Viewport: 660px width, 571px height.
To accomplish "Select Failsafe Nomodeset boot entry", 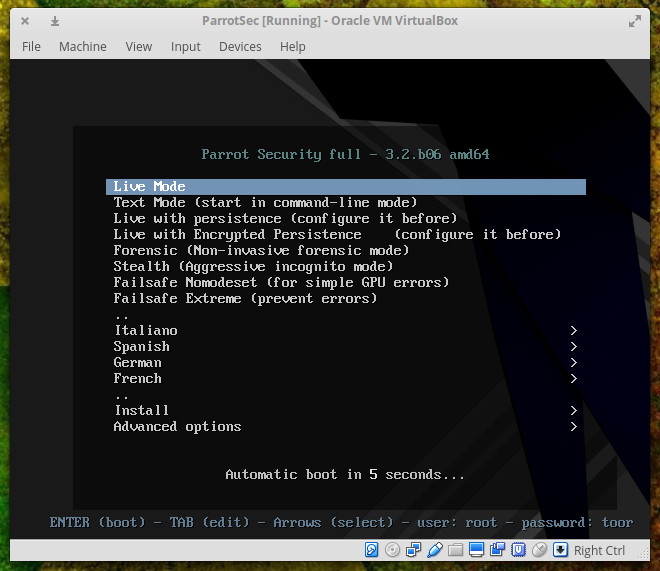I will (x=346, y=282).
